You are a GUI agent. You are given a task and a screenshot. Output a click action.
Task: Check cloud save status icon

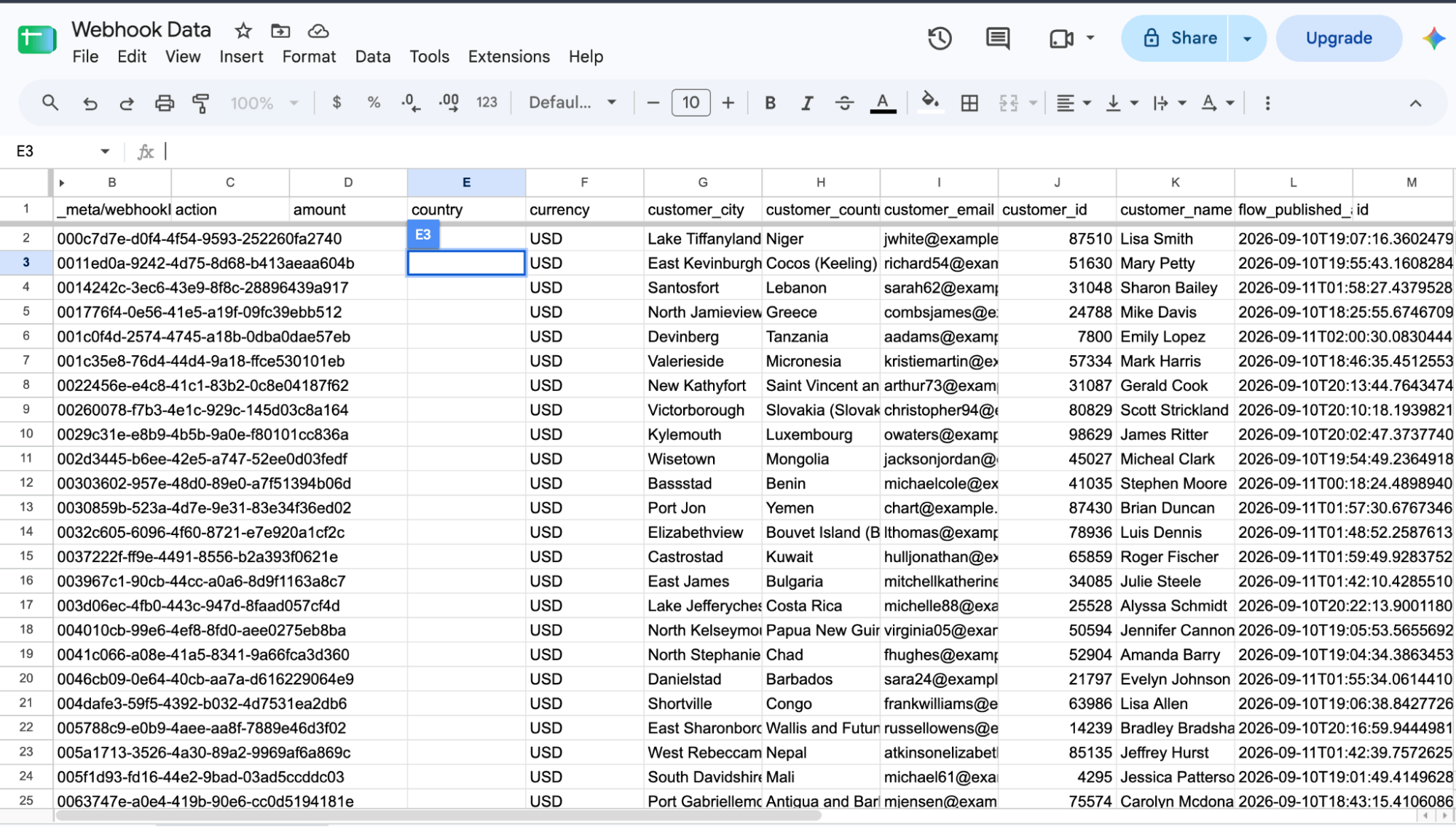click(318, 31)
